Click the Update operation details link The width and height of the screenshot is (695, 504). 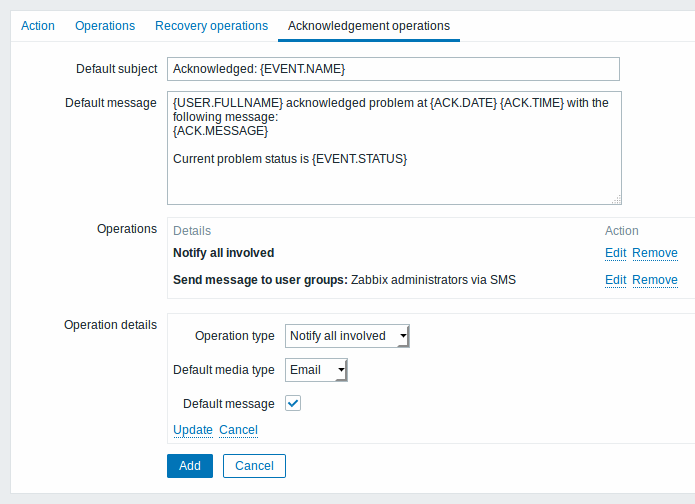click(193, 430)
